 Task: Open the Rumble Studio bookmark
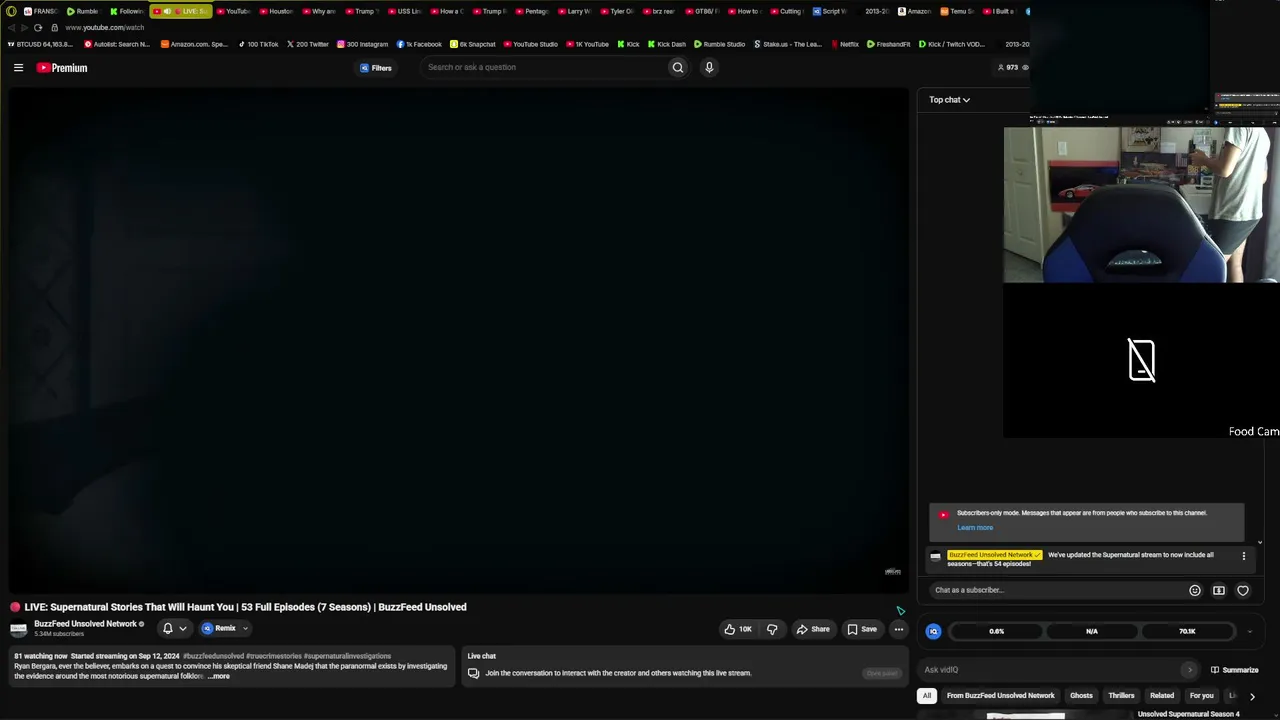(x=720, y=44)
